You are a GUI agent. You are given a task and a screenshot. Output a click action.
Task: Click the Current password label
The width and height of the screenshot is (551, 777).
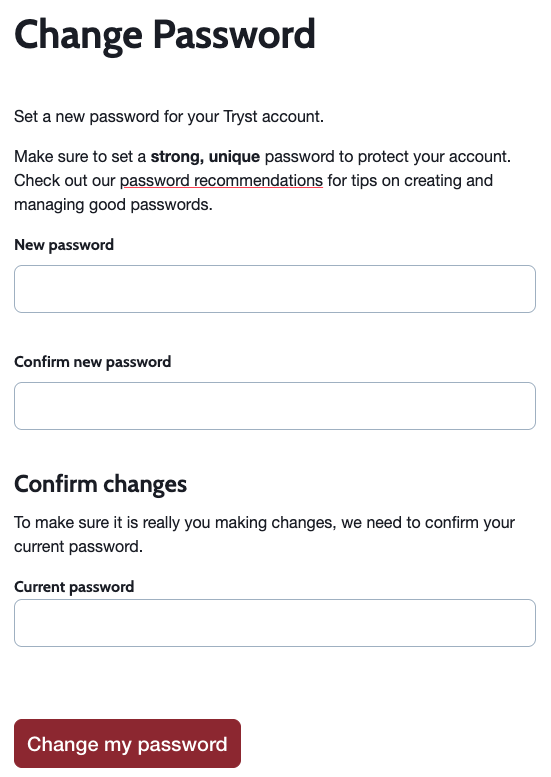point(74,587)
